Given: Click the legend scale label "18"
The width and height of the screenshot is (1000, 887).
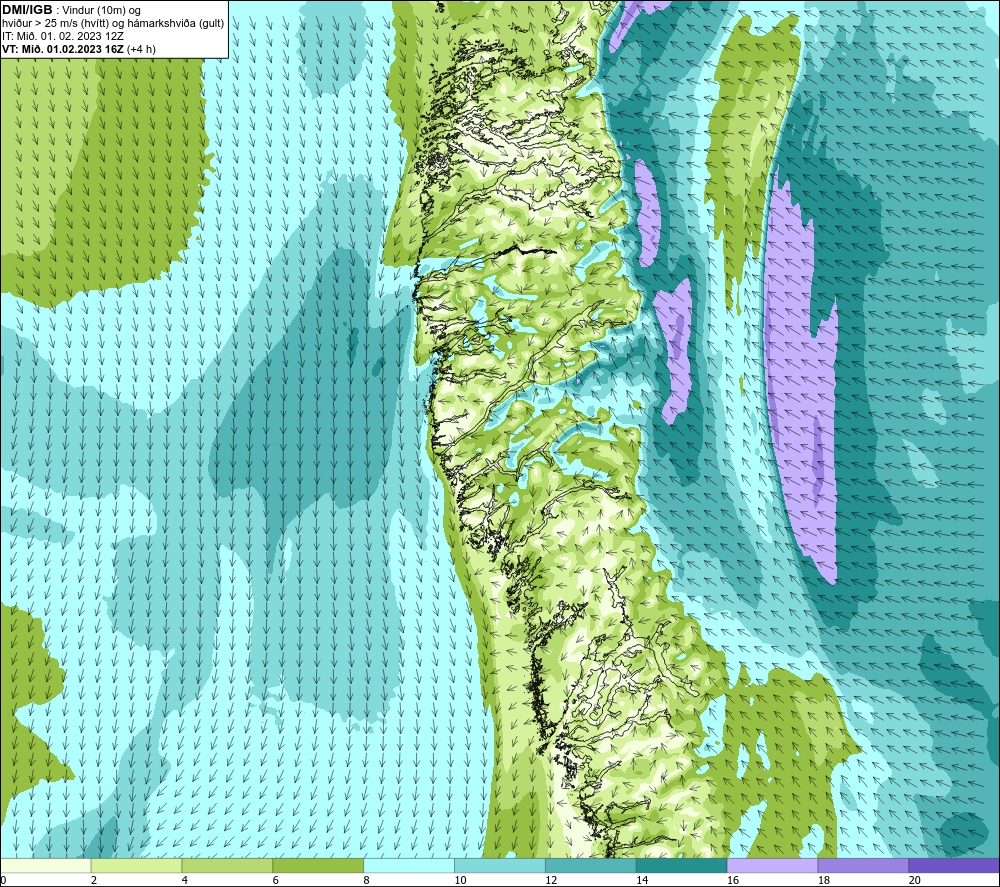Looking at the screenshot, I should pyautogui.click(x=823, y=880).
